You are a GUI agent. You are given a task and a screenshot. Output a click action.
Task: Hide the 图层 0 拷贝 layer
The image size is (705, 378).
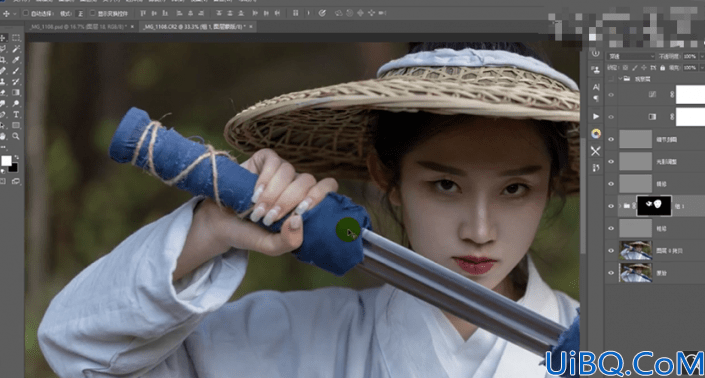click(611, 250)
